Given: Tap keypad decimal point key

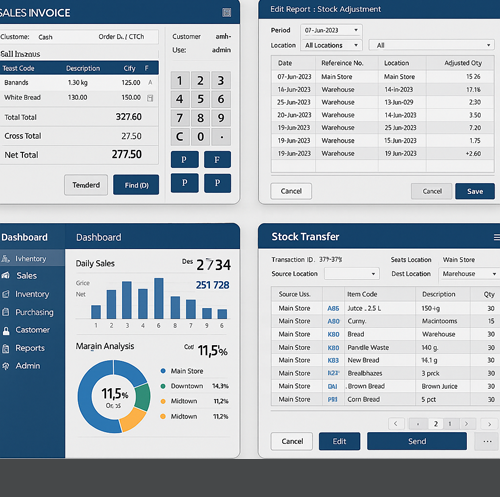Looking at the screenshot, I should 221,137.
